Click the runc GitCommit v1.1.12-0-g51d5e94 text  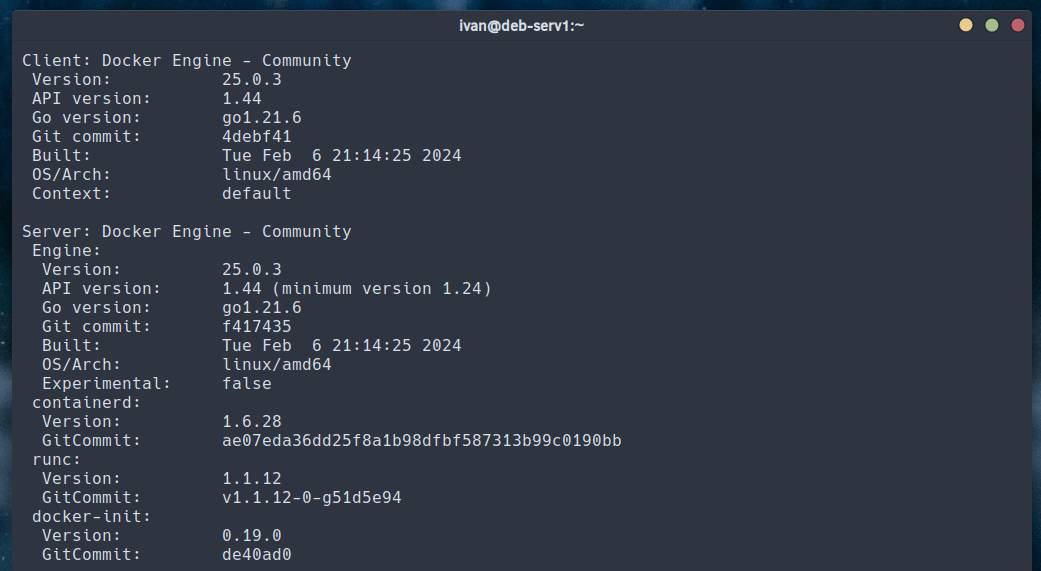click(x=312, y=498)
